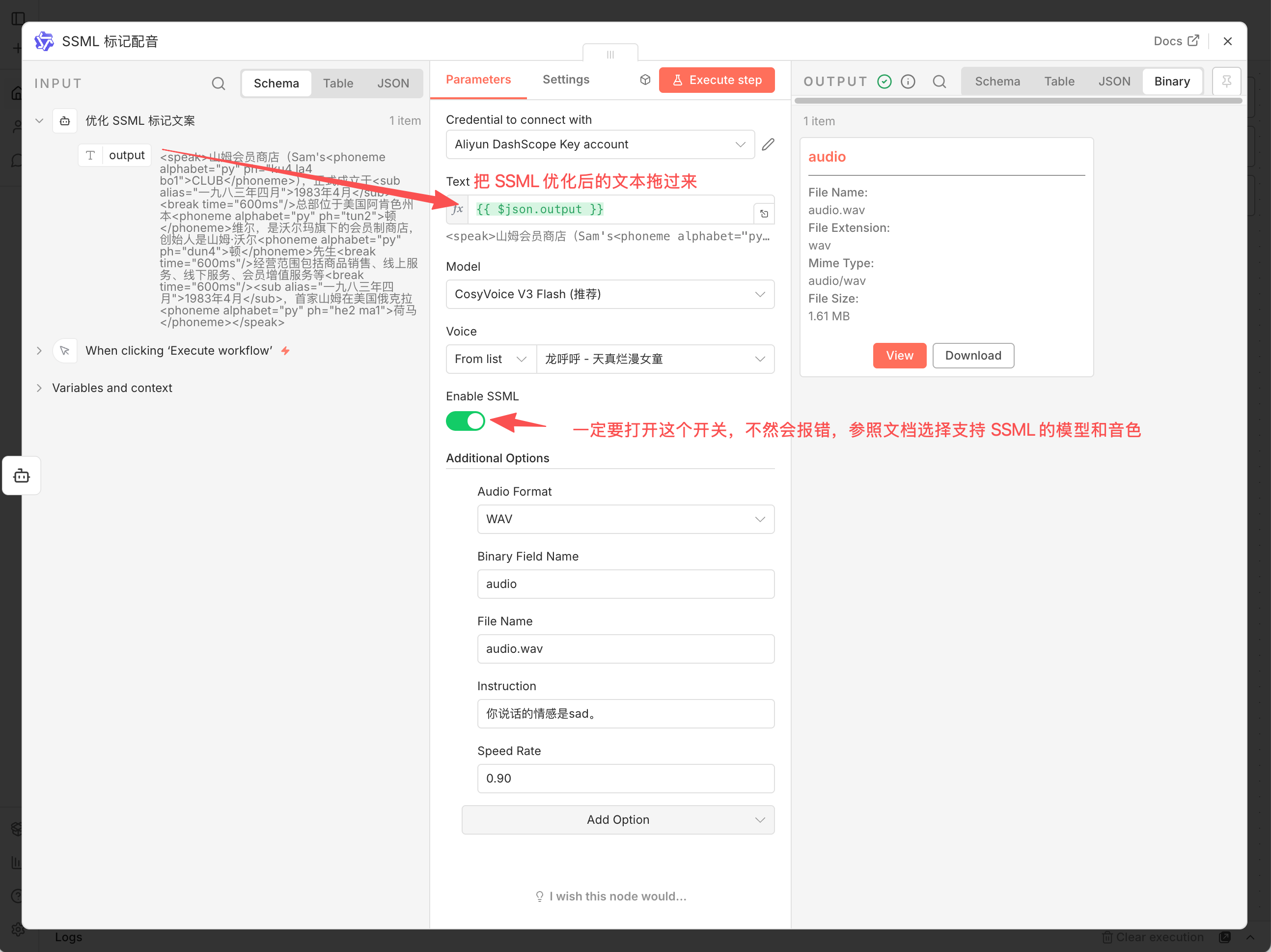Click the OUTPUT panel search icon
Image resolution: width=1271 pixels, height=952 pixels.
[939, 82]
